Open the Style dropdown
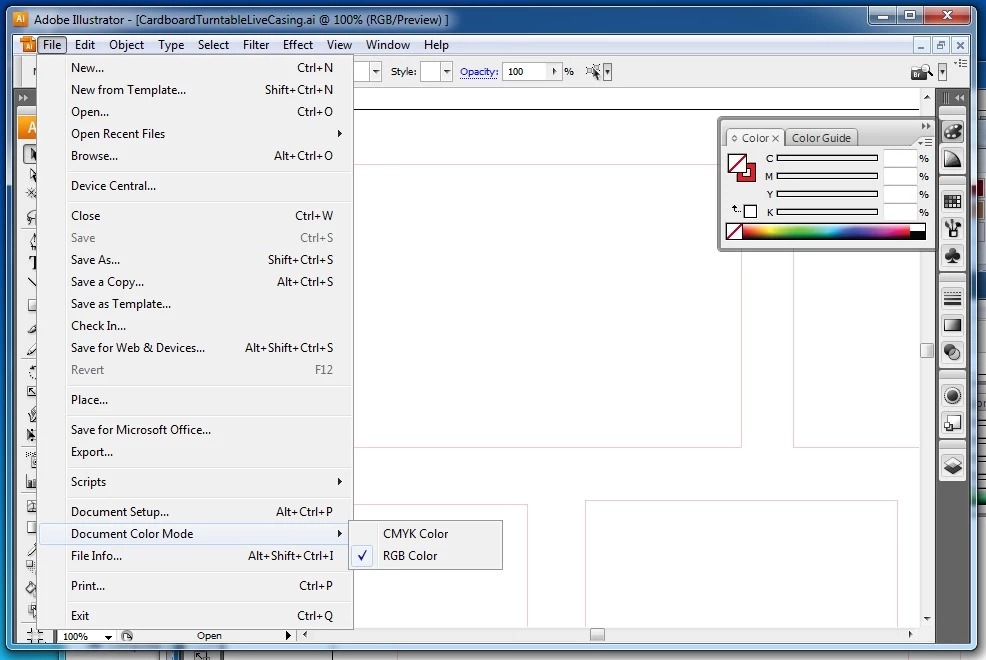Screen dimensions: 986x660 point(446,72)
